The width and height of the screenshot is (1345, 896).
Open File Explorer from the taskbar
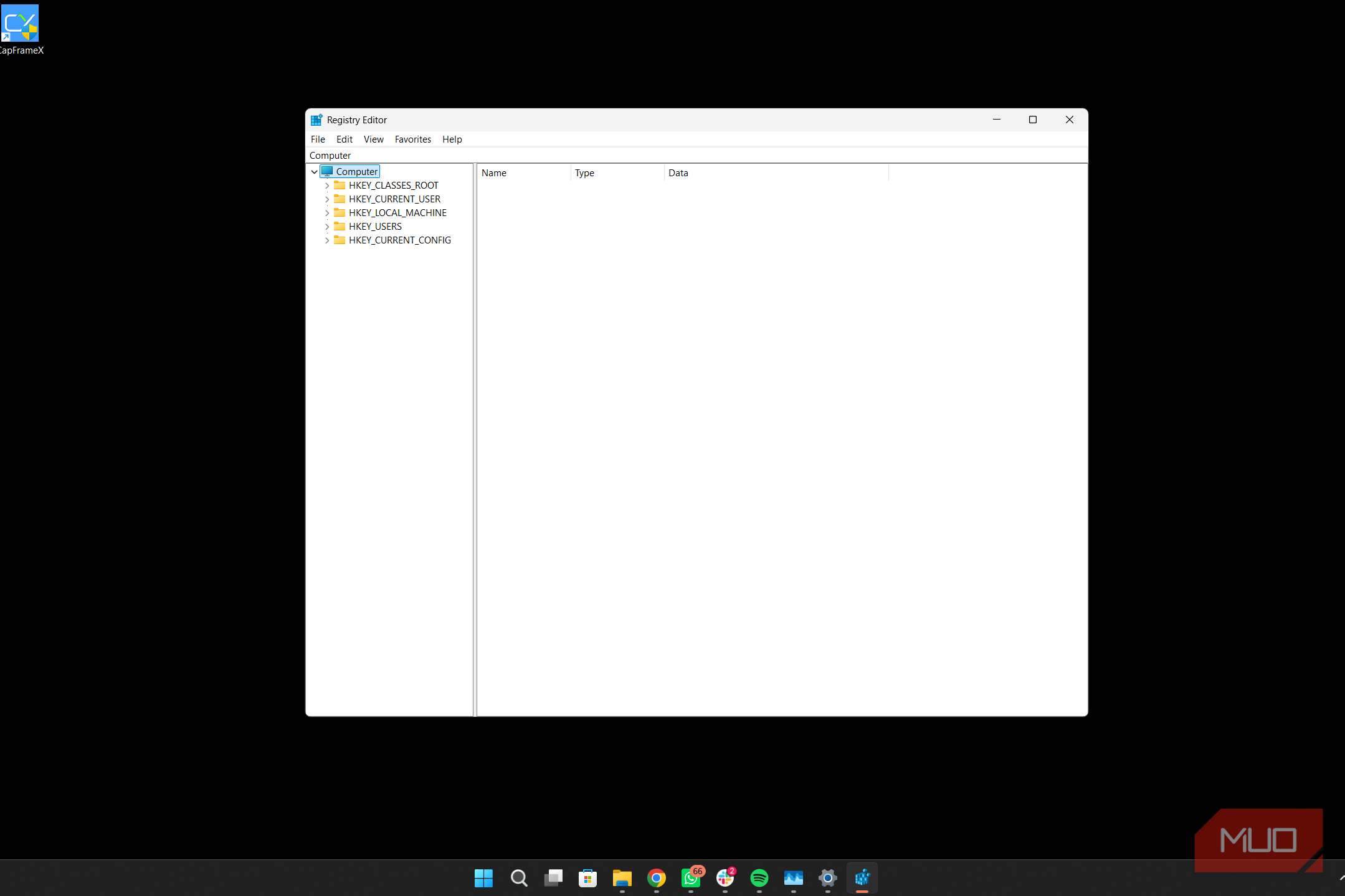(x=622, y=878)
